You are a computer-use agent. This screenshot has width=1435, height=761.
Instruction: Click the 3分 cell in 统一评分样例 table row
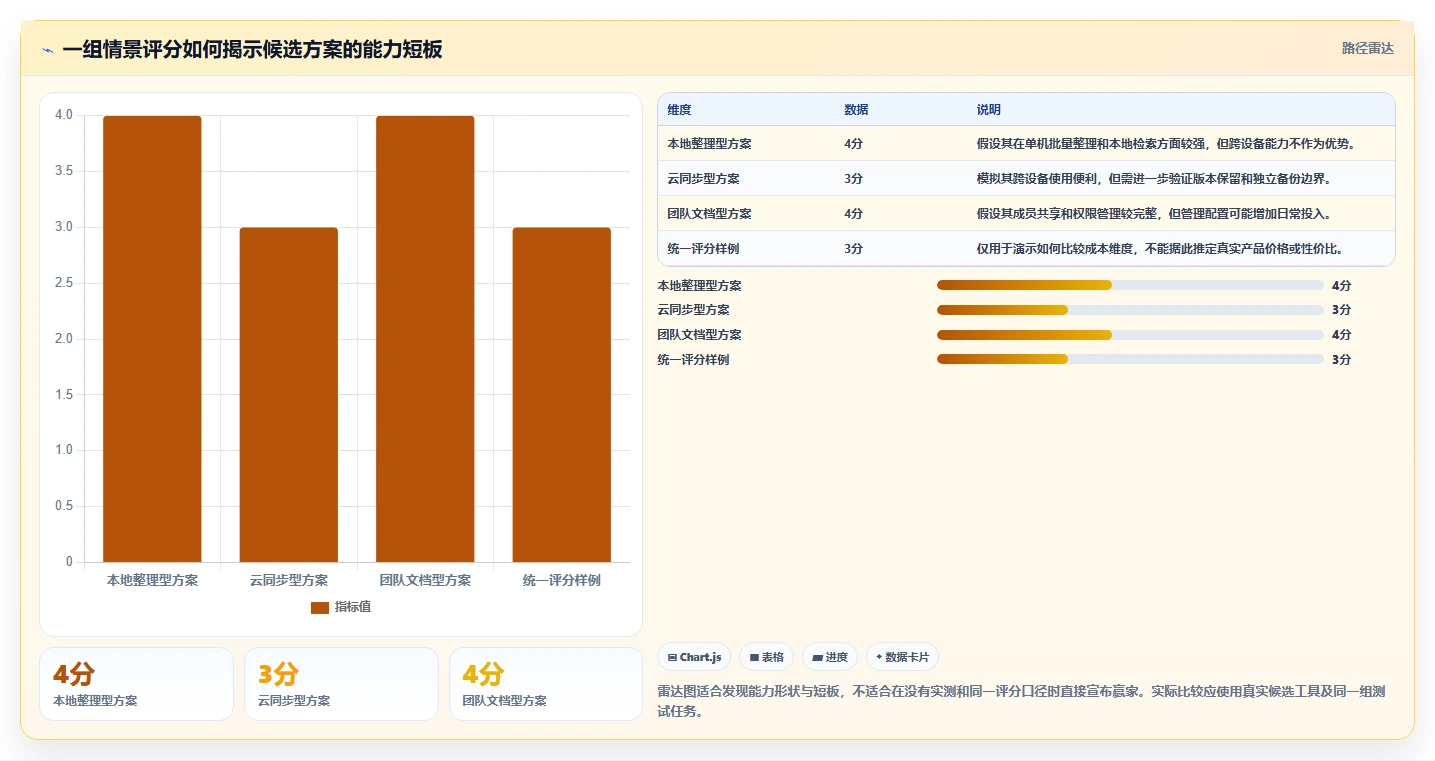(853, 249)
